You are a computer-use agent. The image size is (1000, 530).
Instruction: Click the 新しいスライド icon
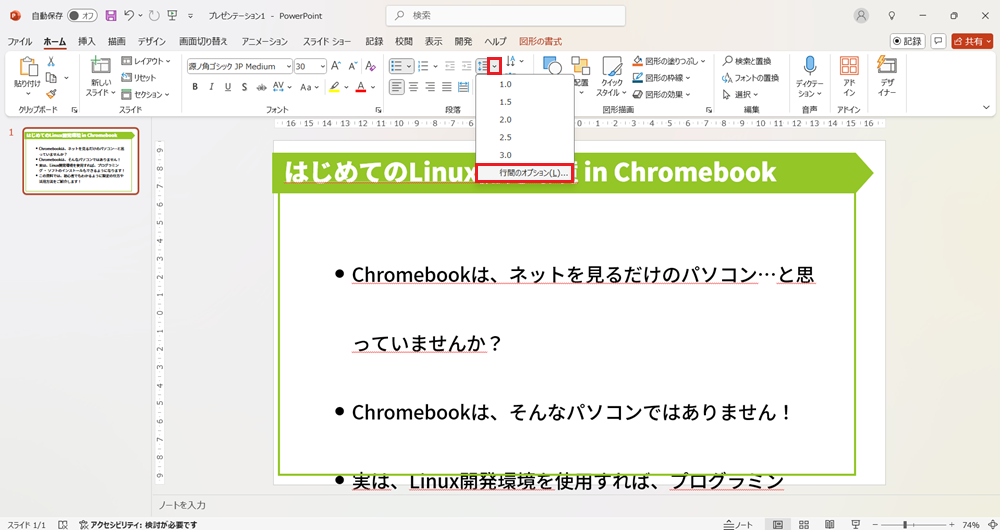click(x=99, y=66)
